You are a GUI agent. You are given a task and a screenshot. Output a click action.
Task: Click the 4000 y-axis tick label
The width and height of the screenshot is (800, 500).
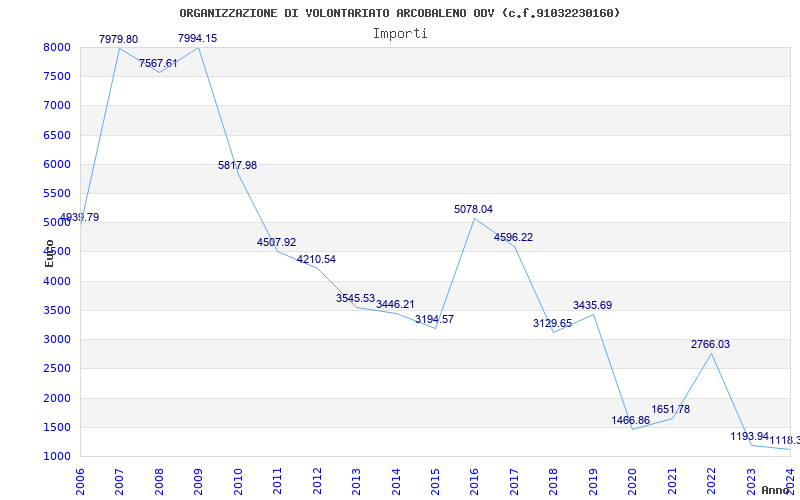coord(57,281)
